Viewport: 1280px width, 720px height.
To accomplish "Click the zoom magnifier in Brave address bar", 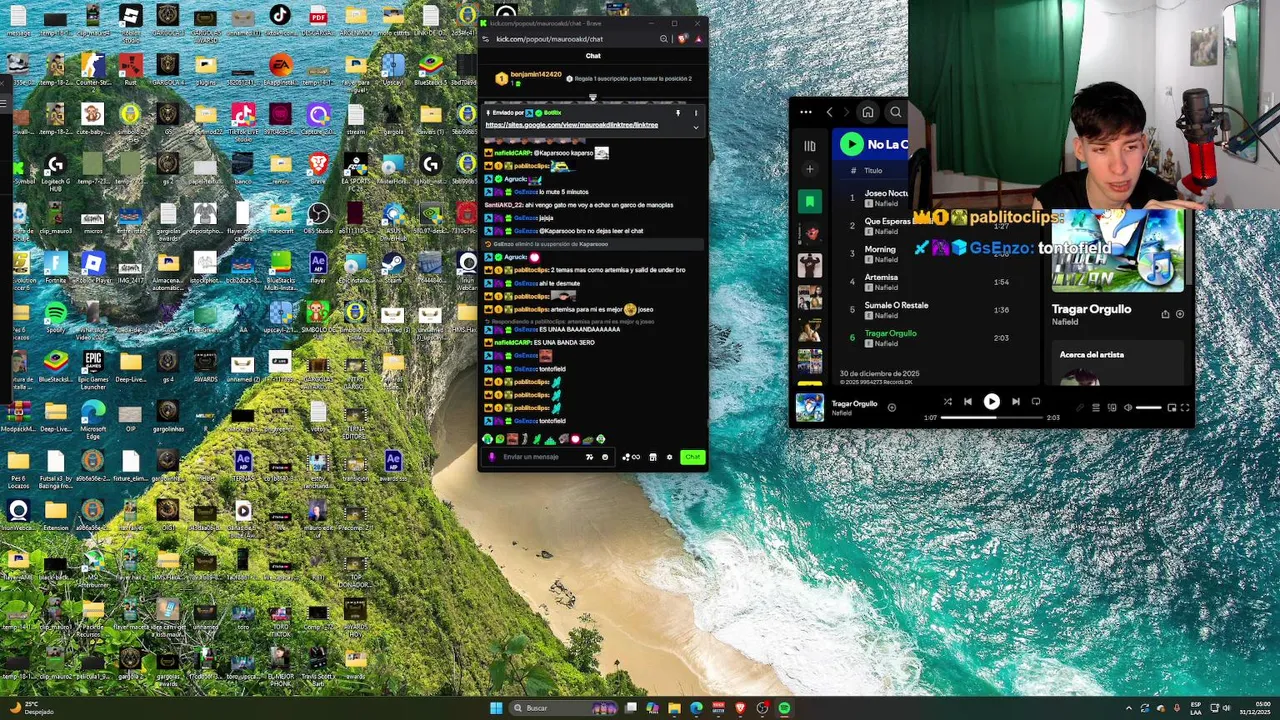I will click(x=663, y=39).
